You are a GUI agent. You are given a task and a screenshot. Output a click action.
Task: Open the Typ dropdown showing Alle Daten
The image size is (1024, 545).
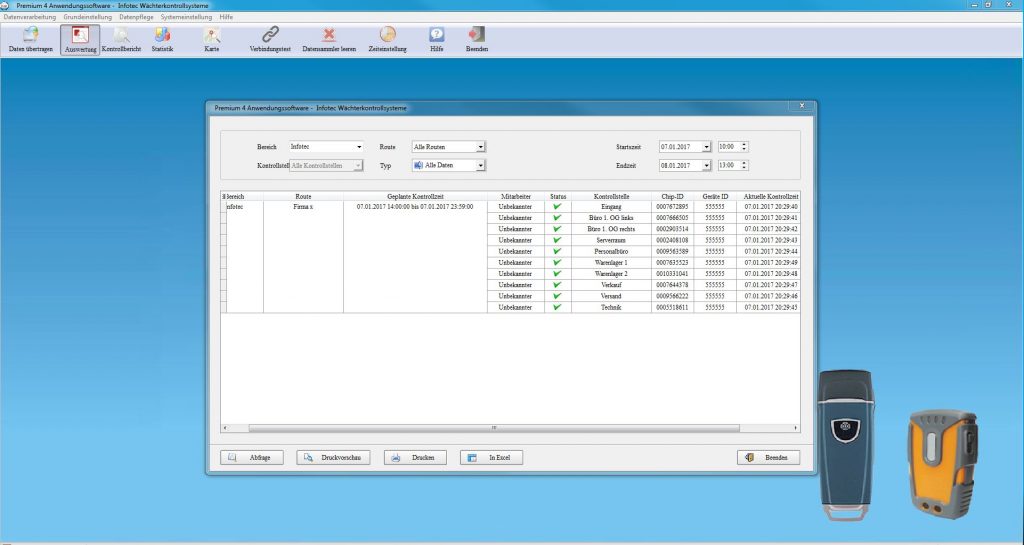[x=480, y=165]
